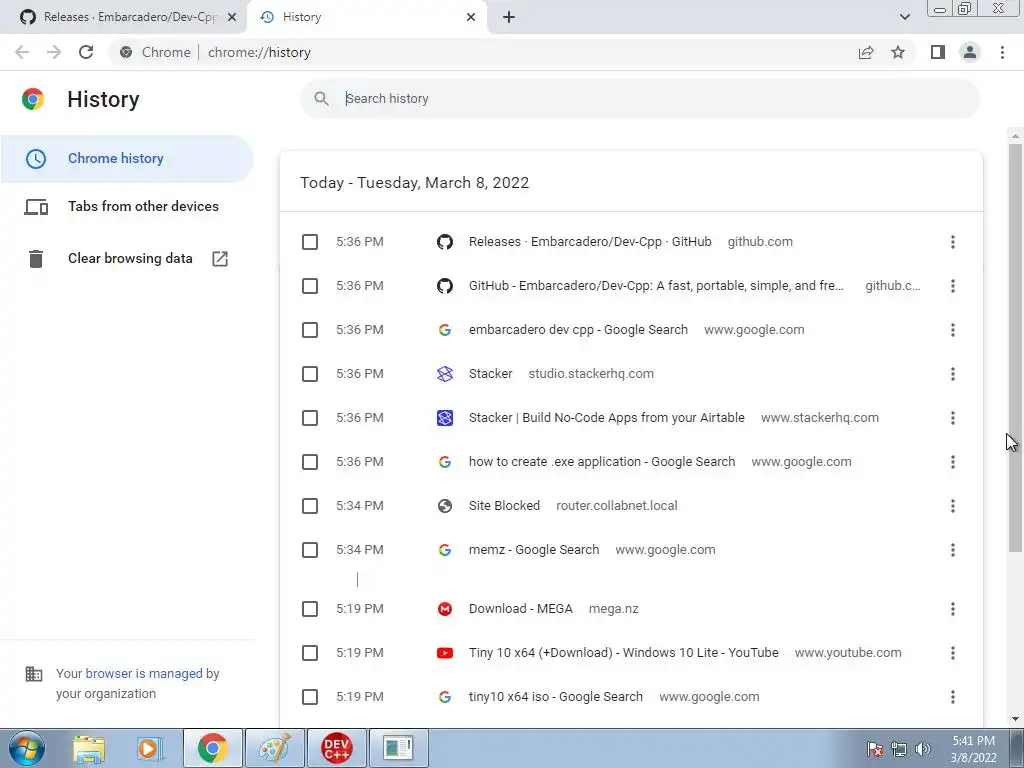Screen dimensions: 1024x768
Task: Close the Releases Embarcadero/Dev-Cpp tab
Action: point(232,17)
